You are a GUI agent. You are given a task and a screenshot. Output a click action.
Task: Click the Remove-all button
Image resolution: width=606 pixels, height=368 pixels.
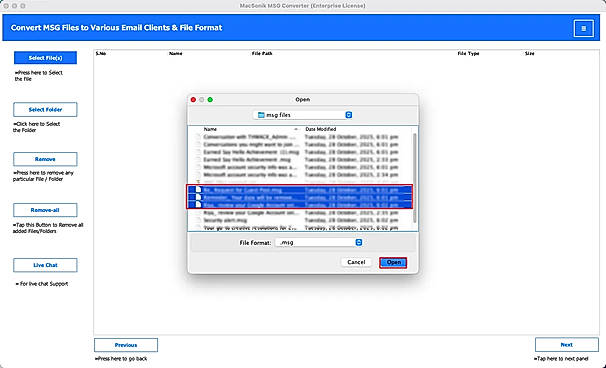tap(45, 210)
